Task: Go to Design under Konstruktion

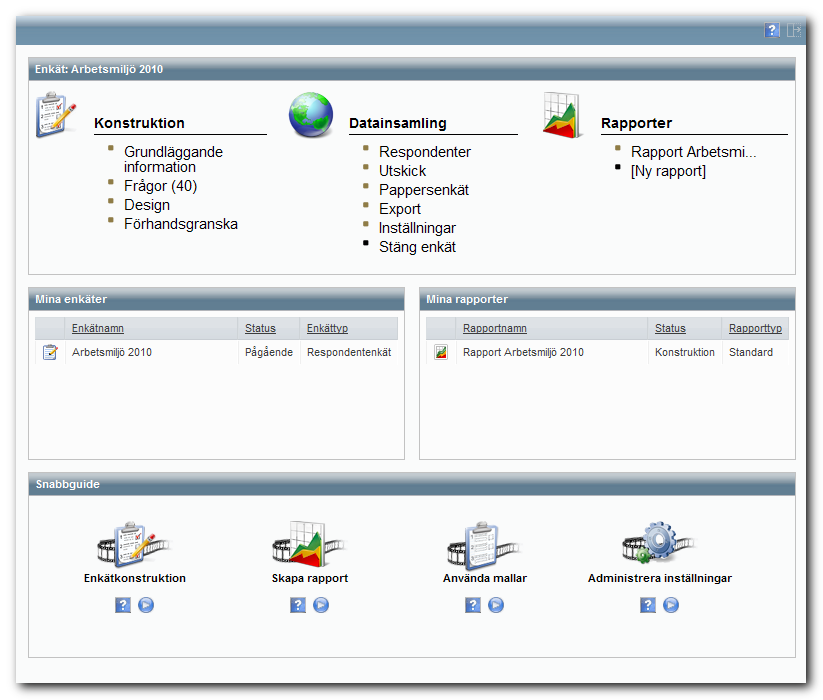Action: [x=147, y=205]
